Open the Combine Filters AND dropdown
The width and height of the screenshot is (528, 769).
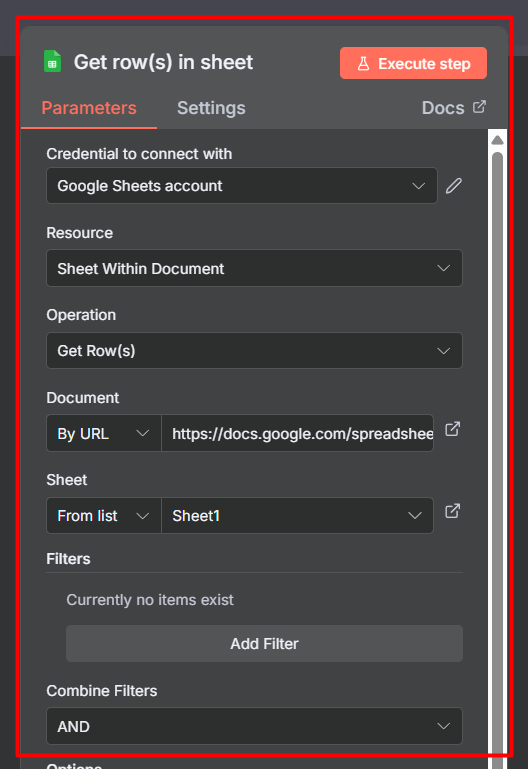(x=254, y=726)
